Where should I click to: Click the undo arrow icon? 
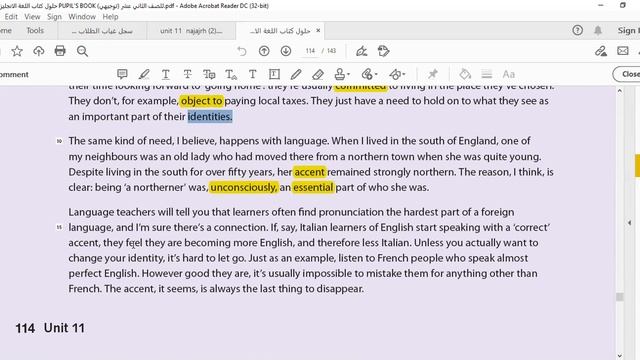[x=242, y=51]
